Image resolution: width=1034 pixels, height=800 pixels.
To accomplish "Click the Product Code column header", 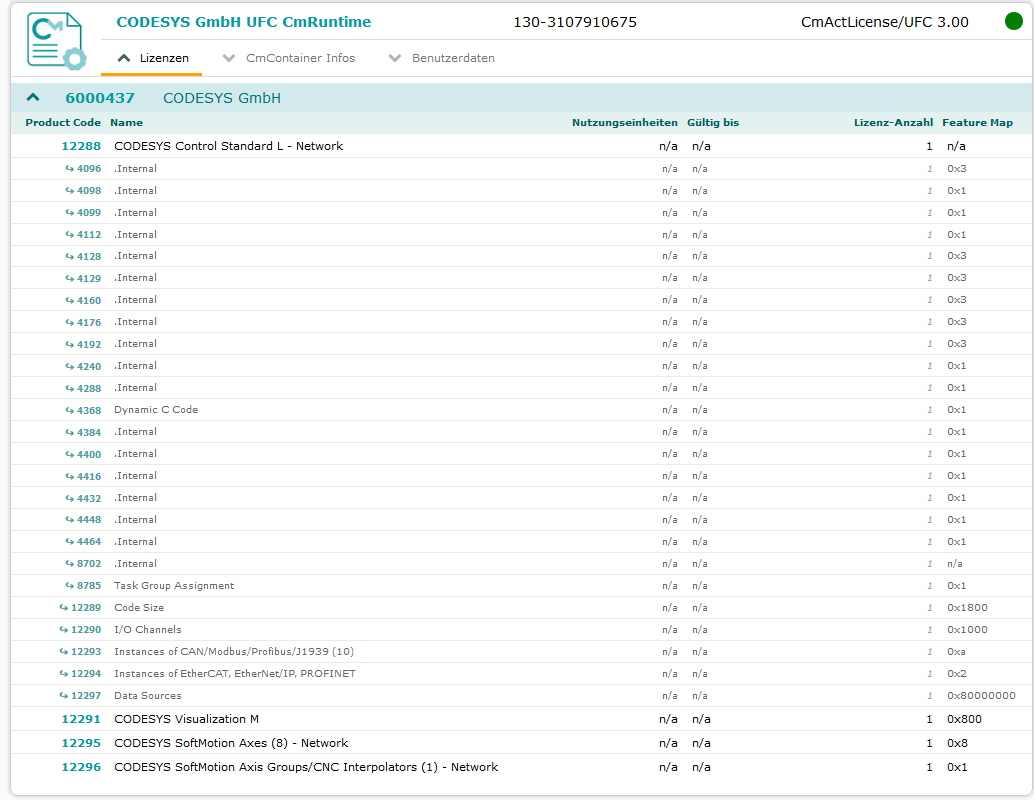I will [63, 123].
